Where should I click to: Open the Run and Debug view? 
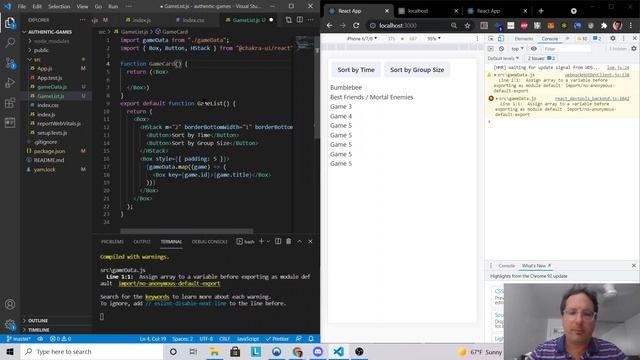[x=10, y=82]
